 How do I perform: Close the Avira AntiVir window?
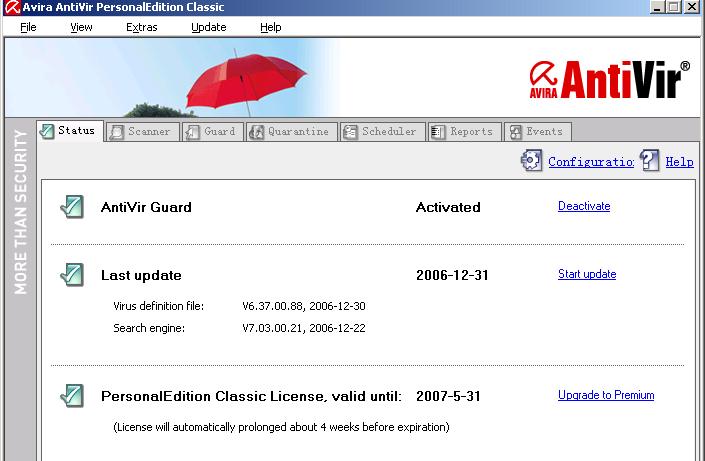tap(692, 7)
